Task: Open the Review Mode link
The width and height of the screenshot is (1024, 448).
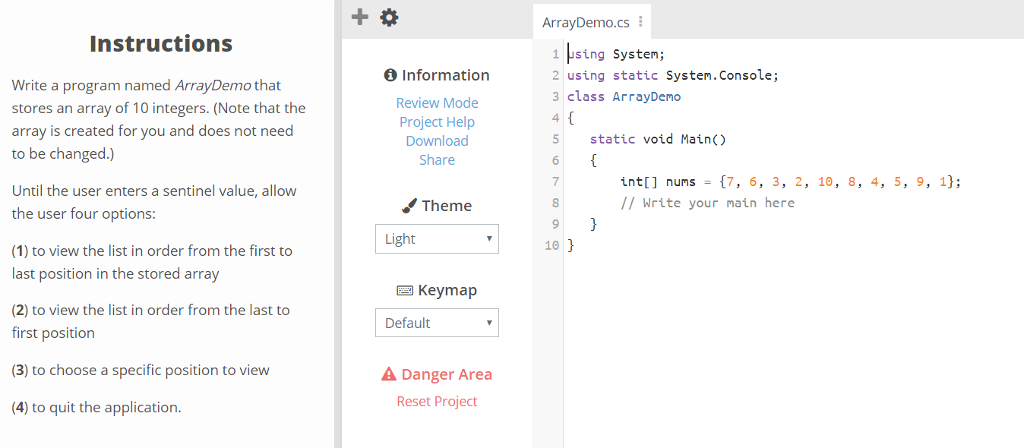Action: 437,103
